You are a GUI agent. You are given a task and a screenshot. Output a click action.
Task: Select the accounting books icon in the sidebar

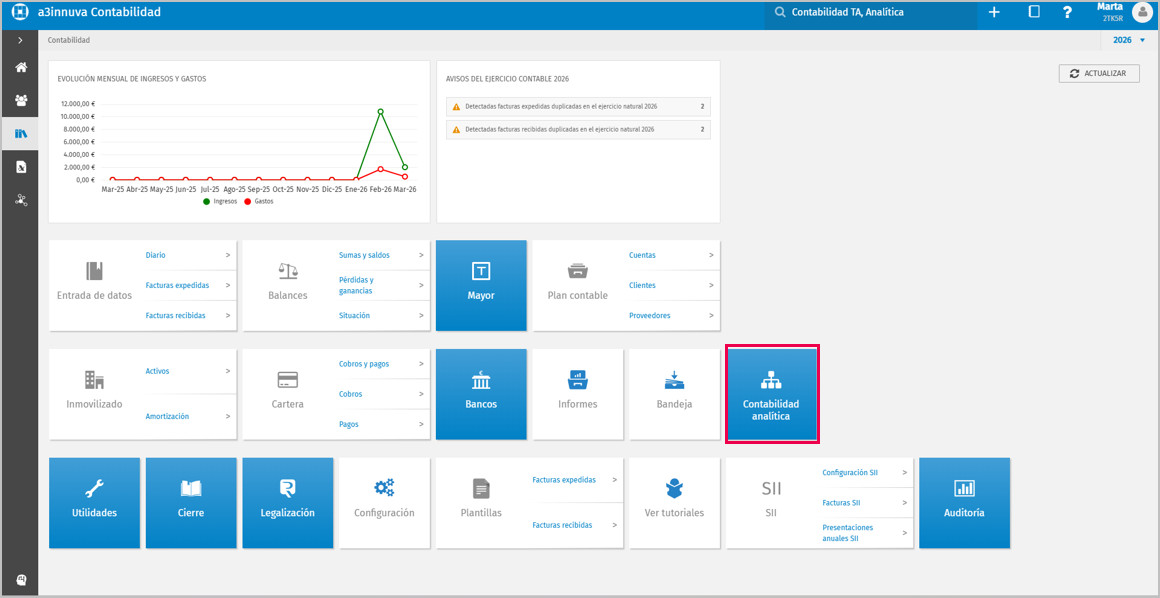click(x=21, y=133)
